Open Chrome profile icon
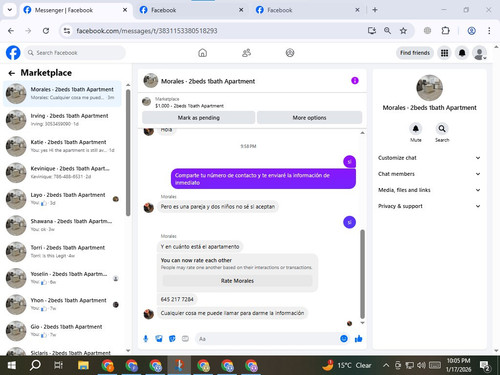 click(x=471, y=31)
